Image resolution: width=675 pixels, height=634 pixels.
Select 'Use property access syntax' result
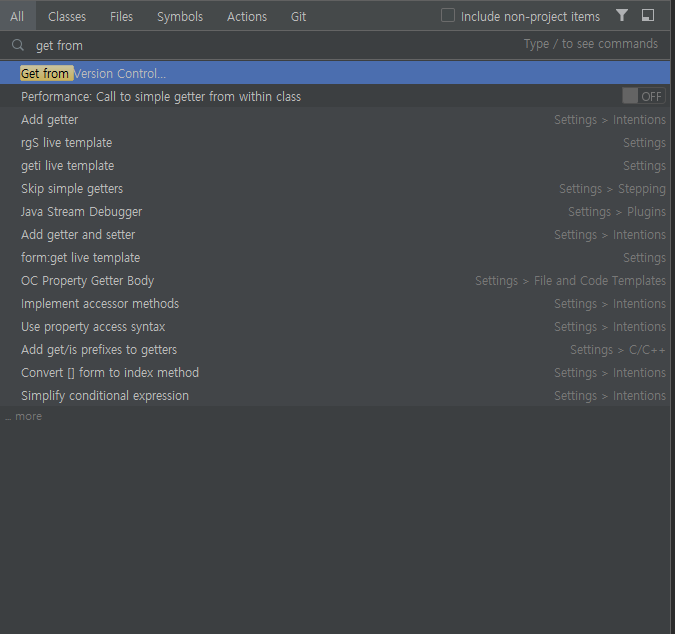[x=335, y=327]
